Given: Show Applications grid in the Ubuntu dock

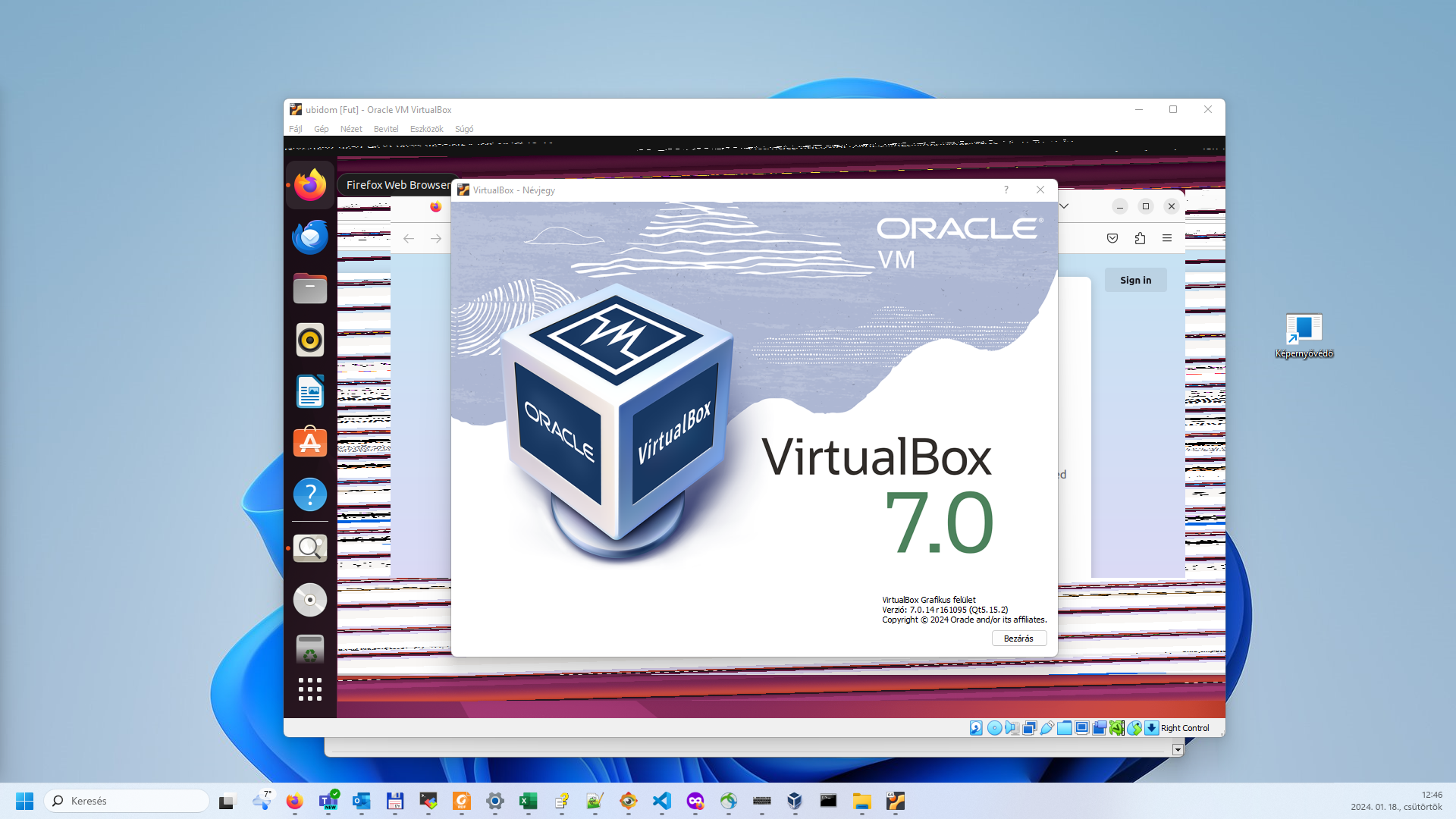Looking at the screenshot, I should 310,689.
